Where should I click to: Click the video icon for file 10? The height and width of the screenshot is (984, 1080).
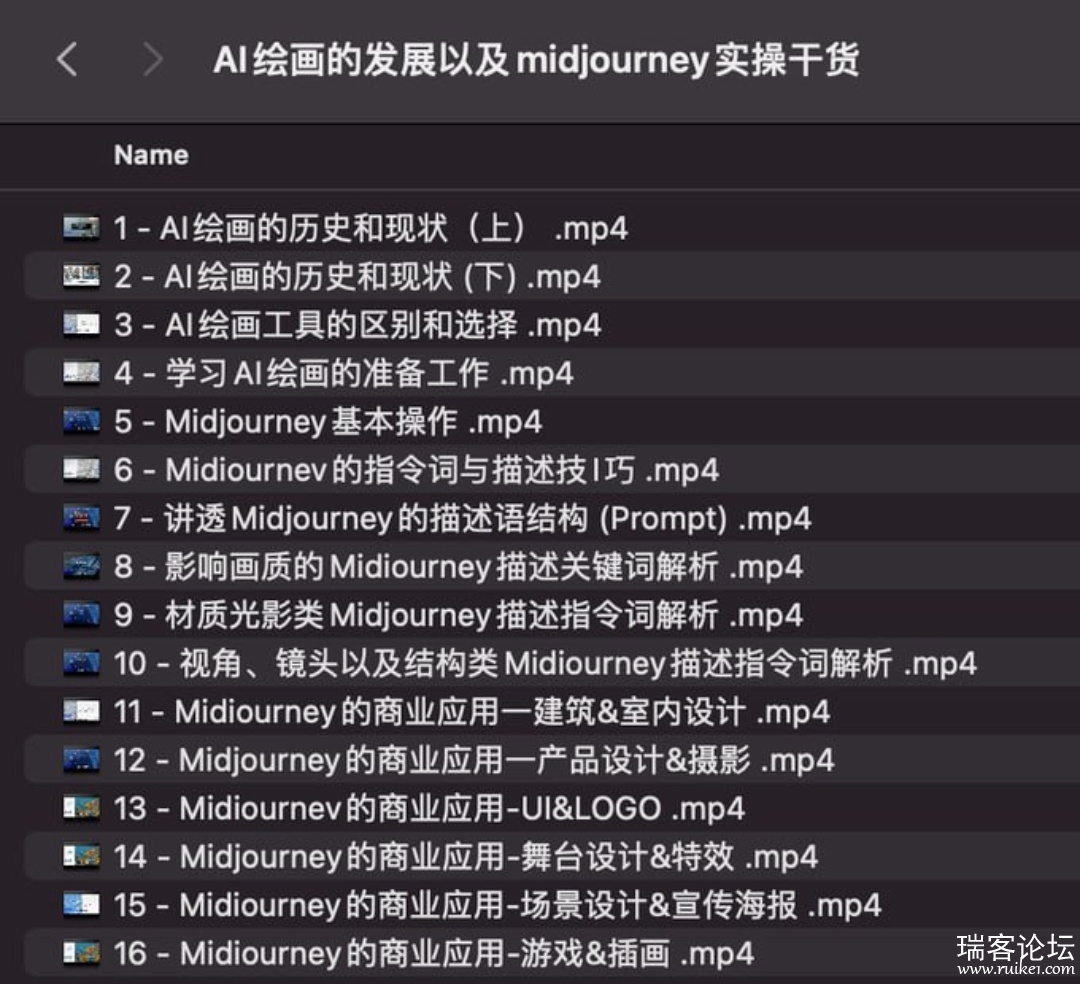[x=81, y=663]
